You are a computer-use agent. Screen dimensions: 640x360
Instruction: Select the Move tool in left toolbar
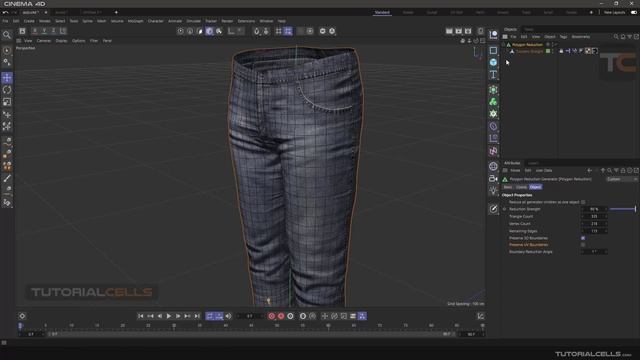(x=7, y=78)
